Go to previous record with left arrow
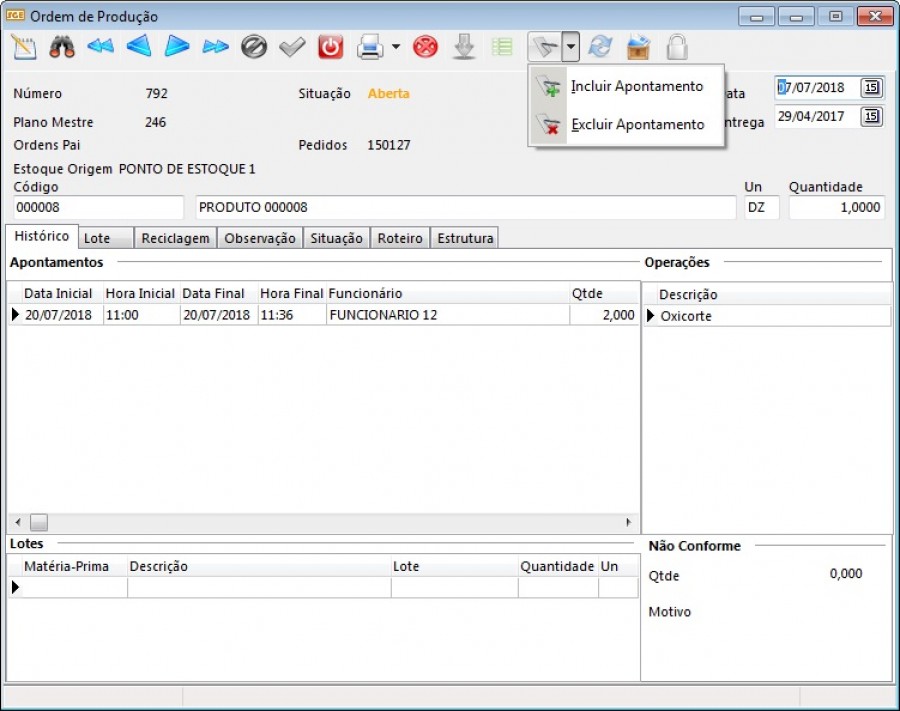This screenshot has height=711, width=900. 139,46
